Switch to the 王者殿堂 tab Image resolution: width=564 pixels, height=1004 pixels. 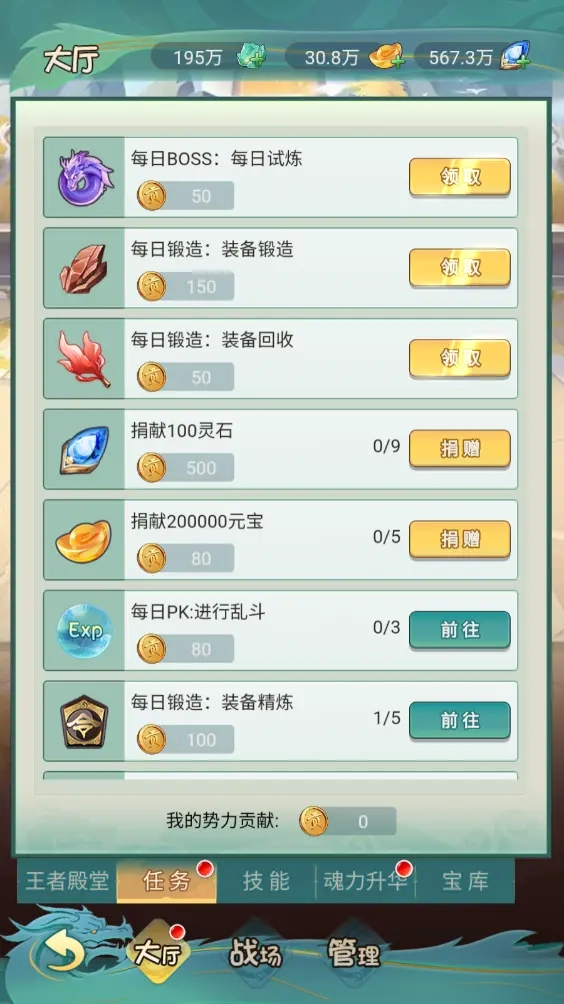[67, 882]
